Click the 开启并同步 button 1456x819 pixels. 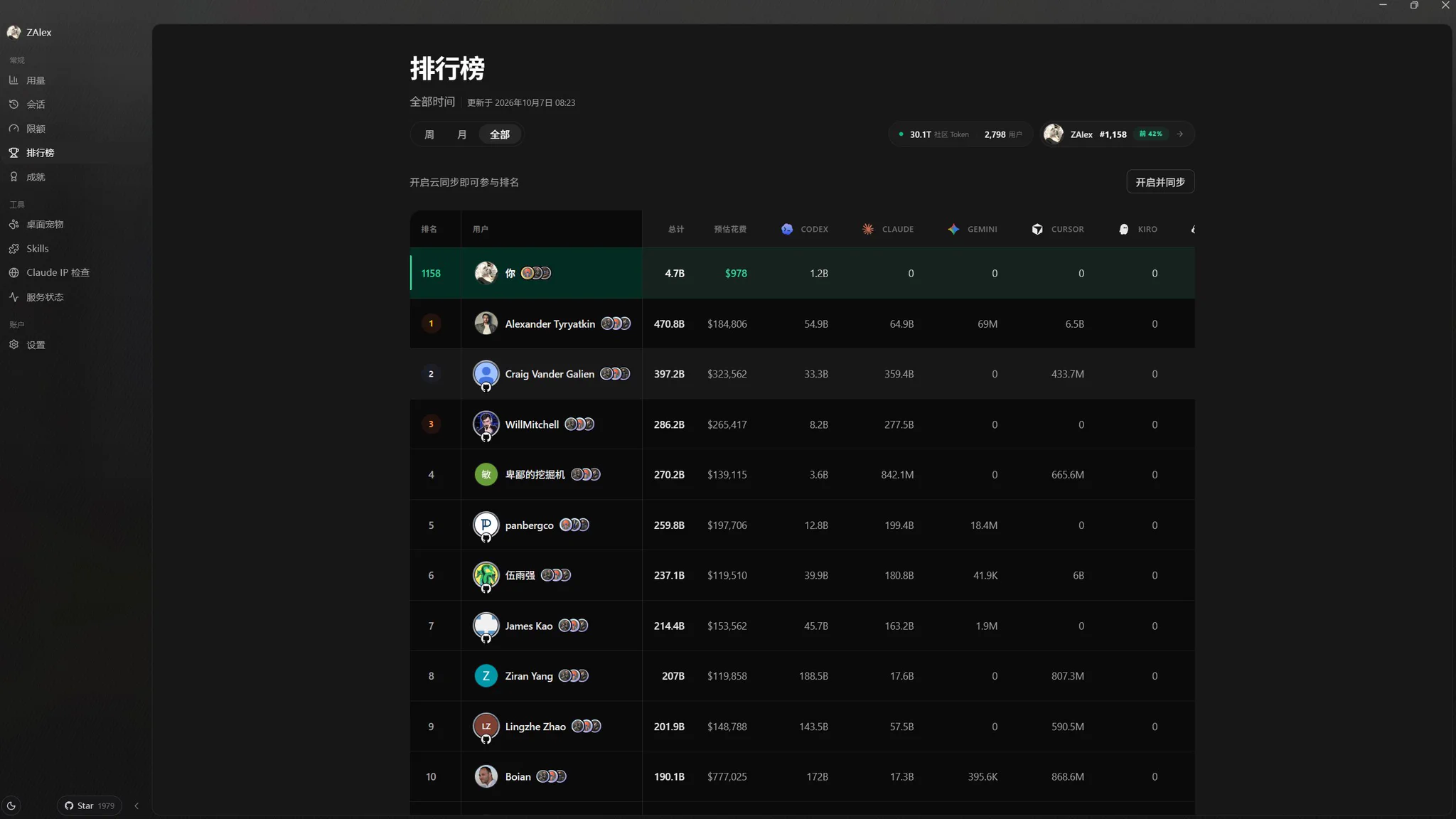pyautogui.click(x=1160, y=182)
